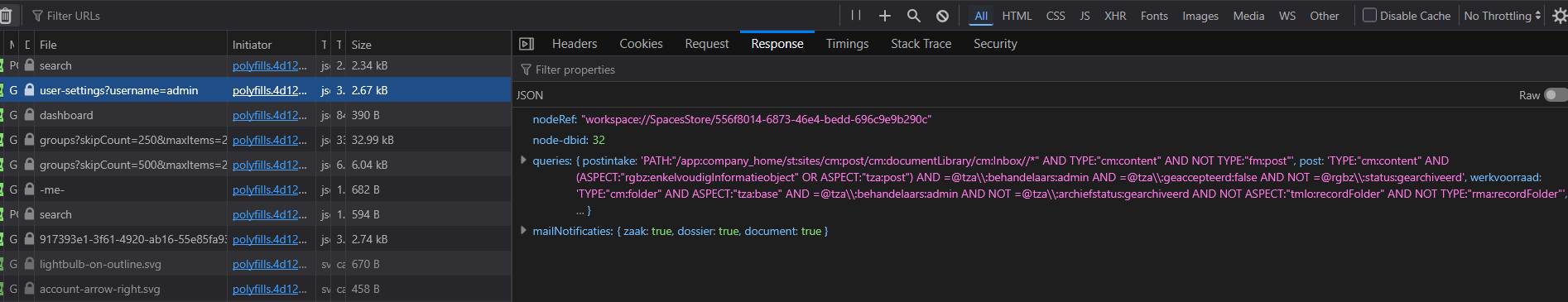The width and height of the screenshot is (1568, 302).
Task: Open network search magnifier
Action: click(x=913, y=16)
